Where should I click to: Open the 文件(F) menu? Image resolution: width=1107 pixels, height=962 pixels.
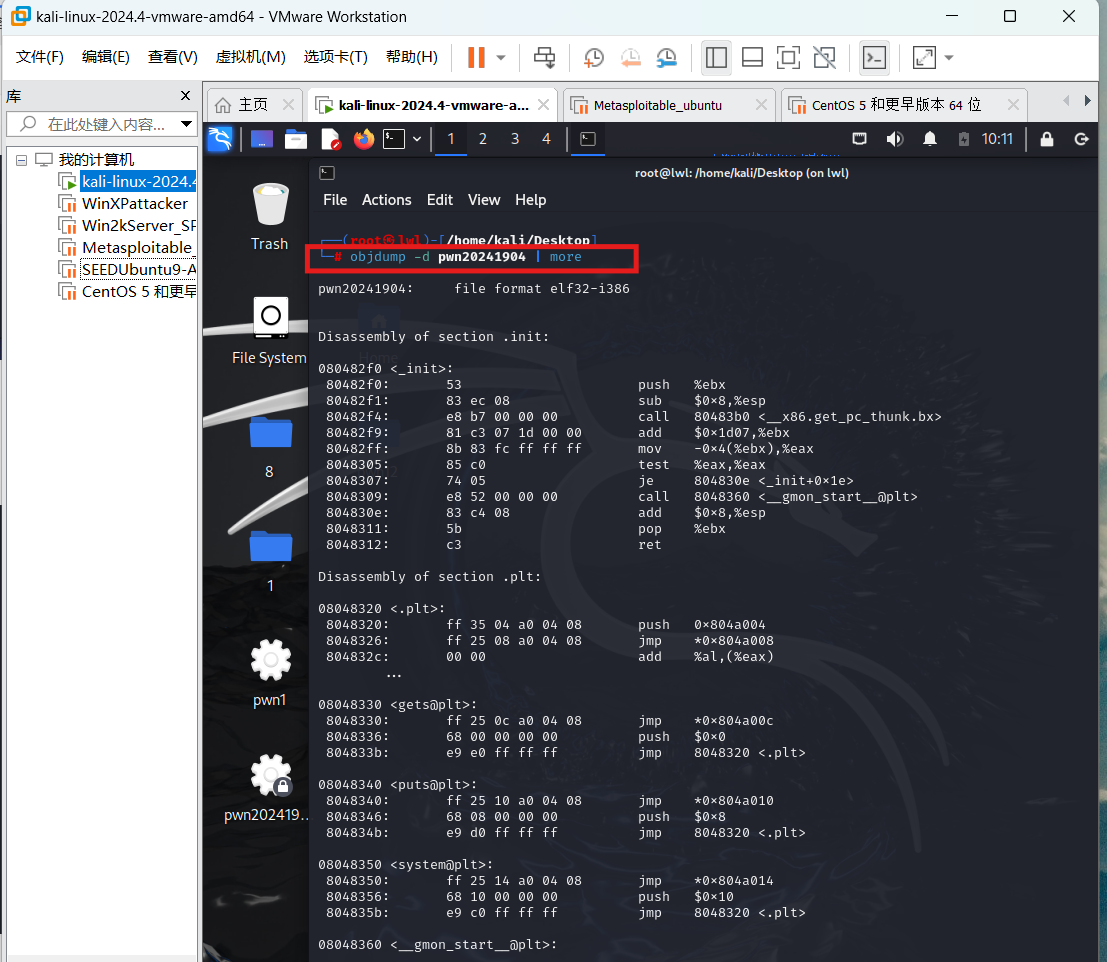(x=40, y=57)
